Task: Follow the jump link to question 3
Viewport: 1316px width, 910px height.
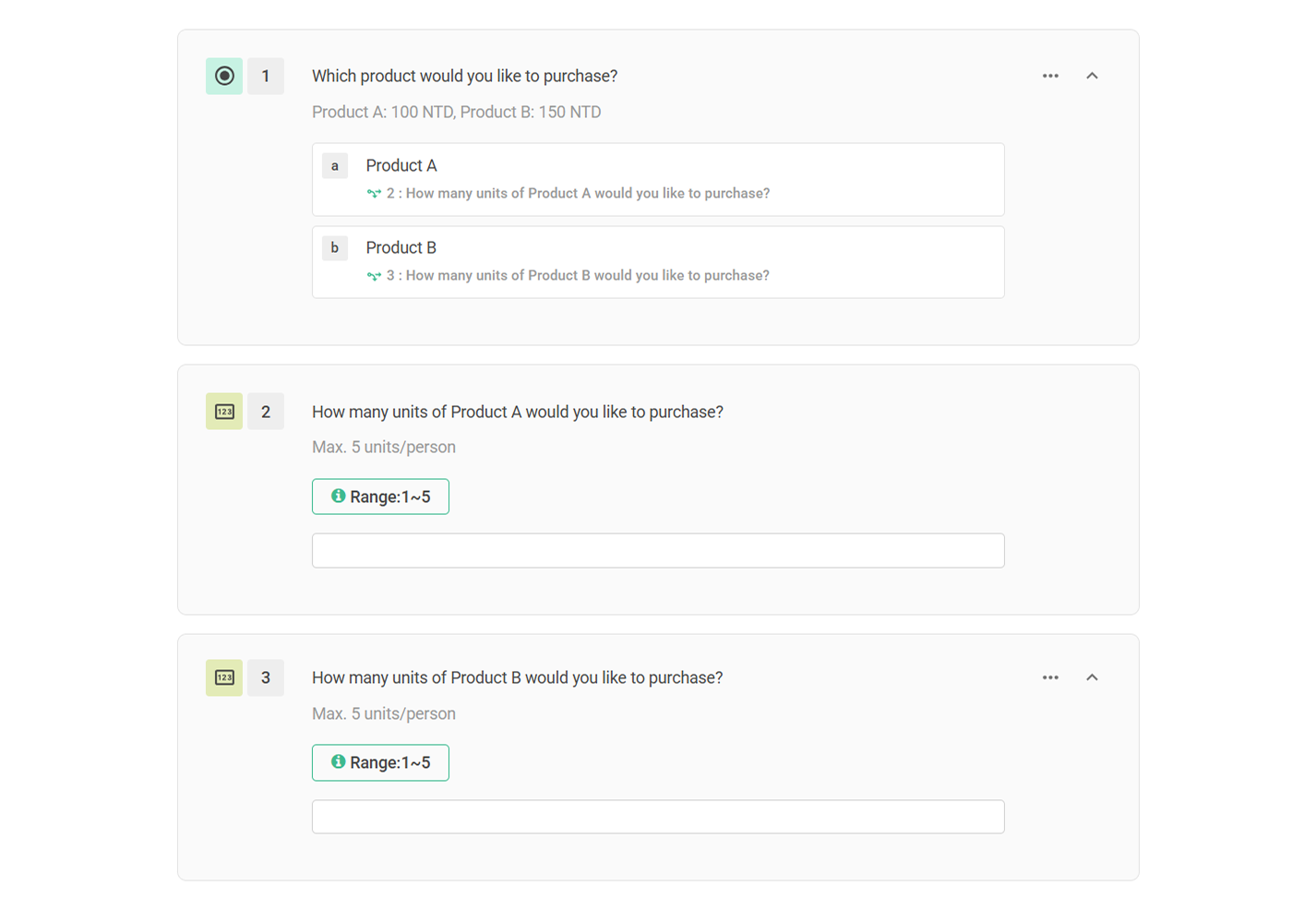Action: click(x=578, y=276)
